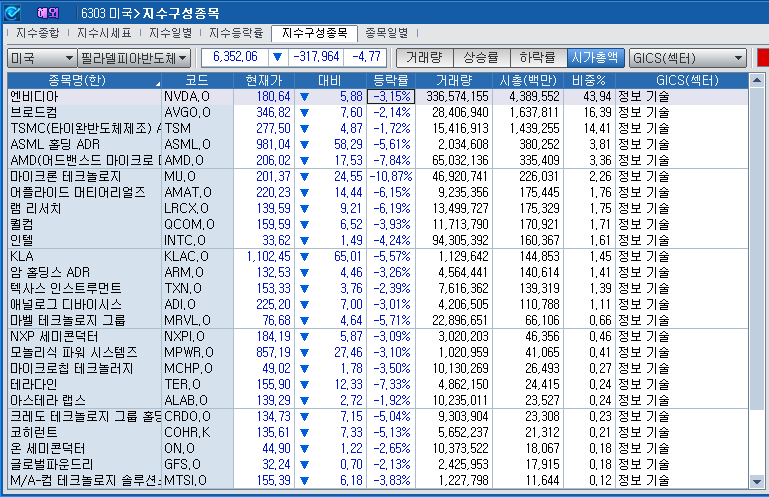Image resolution: width=769 pixels, height=497 pixels.
Task: Click the scrollbar down arrow
Action: (x=756, y=482)
